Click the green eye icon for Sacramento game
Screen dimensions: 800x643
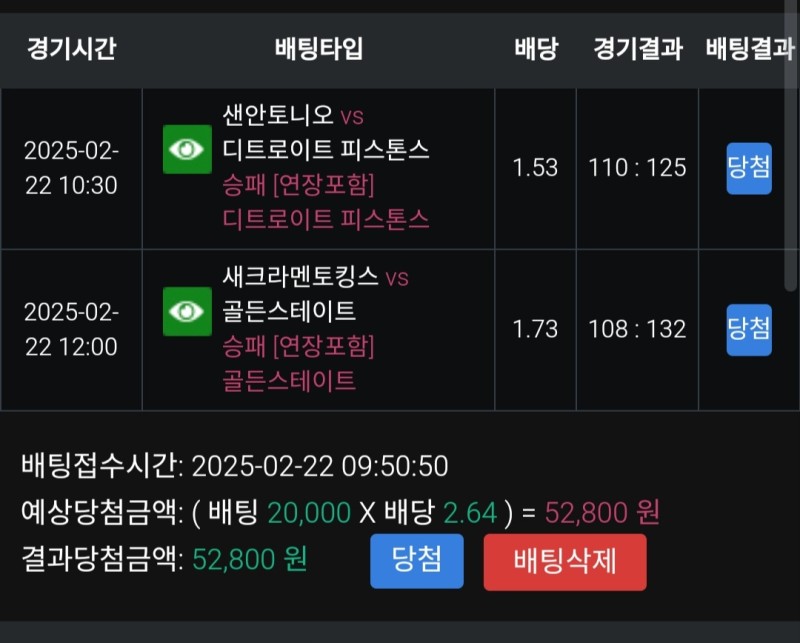pyautogui.click(x=187, y=311)
